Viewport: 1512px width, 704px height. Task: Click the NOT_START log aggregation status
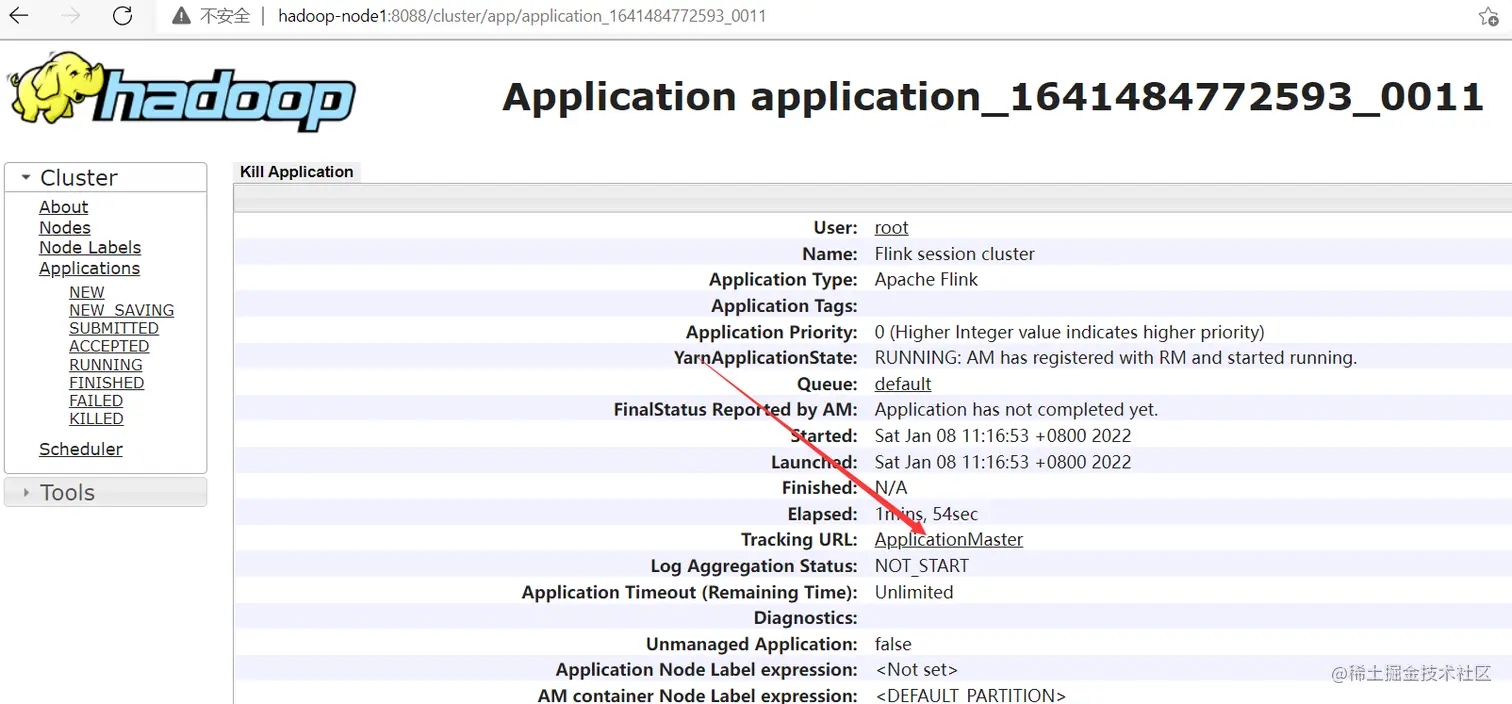click(x=922, y=566)
